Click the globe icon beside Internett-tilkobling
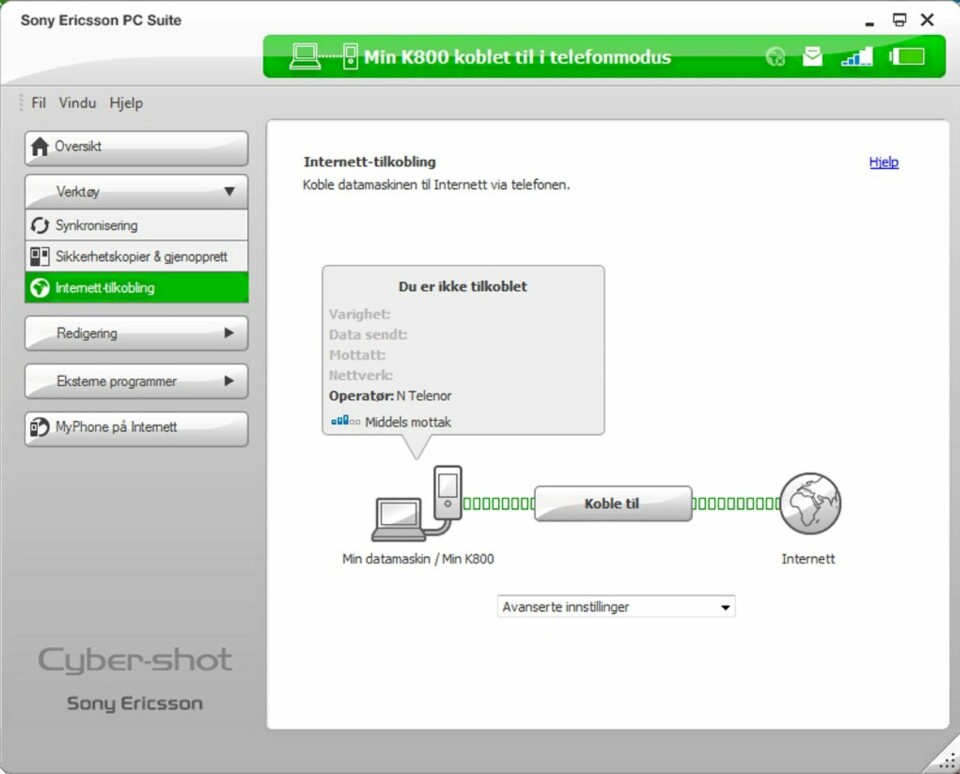The width and height of the screenshot is (960, 774). tap(40, 288)
